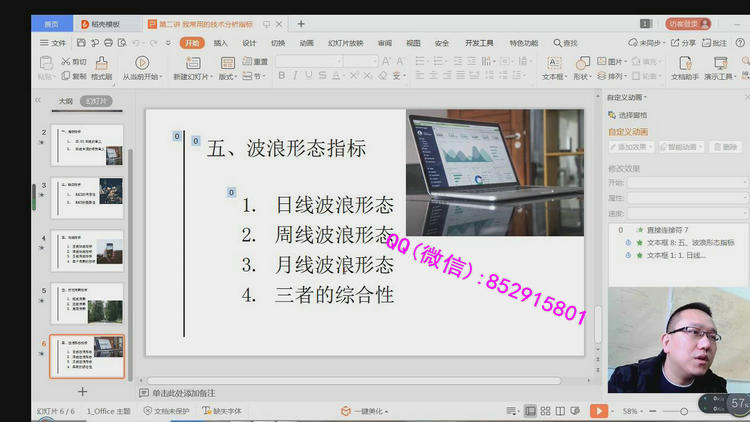Click the 从当前开始 slideshow play icon
Image resolution: width=750 pixels, height=422 pixels.
(140, 63)
